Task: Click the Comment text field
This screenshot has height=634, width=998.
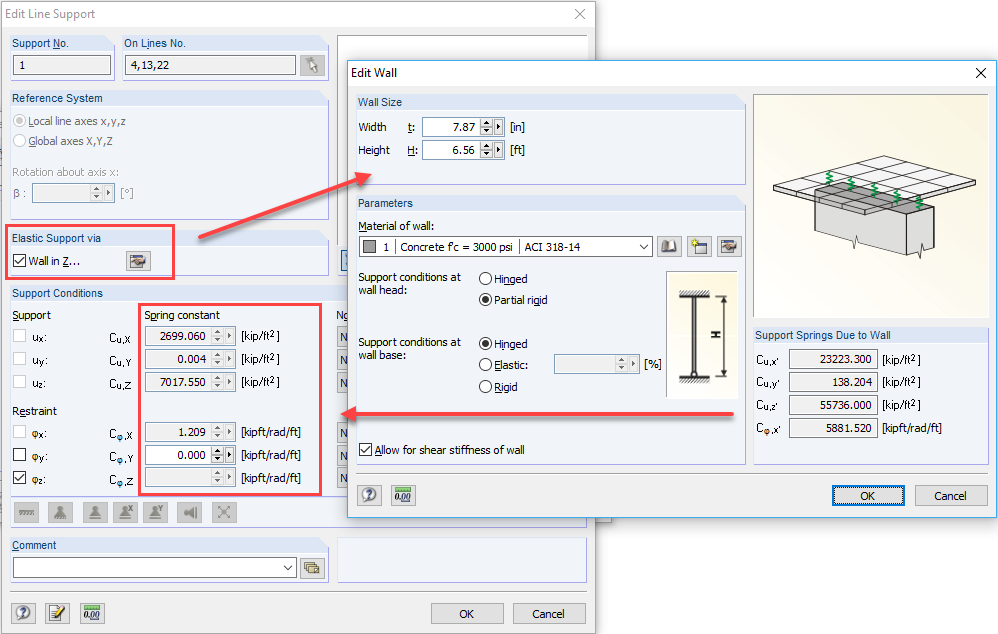Action: (x=146, y=568)
